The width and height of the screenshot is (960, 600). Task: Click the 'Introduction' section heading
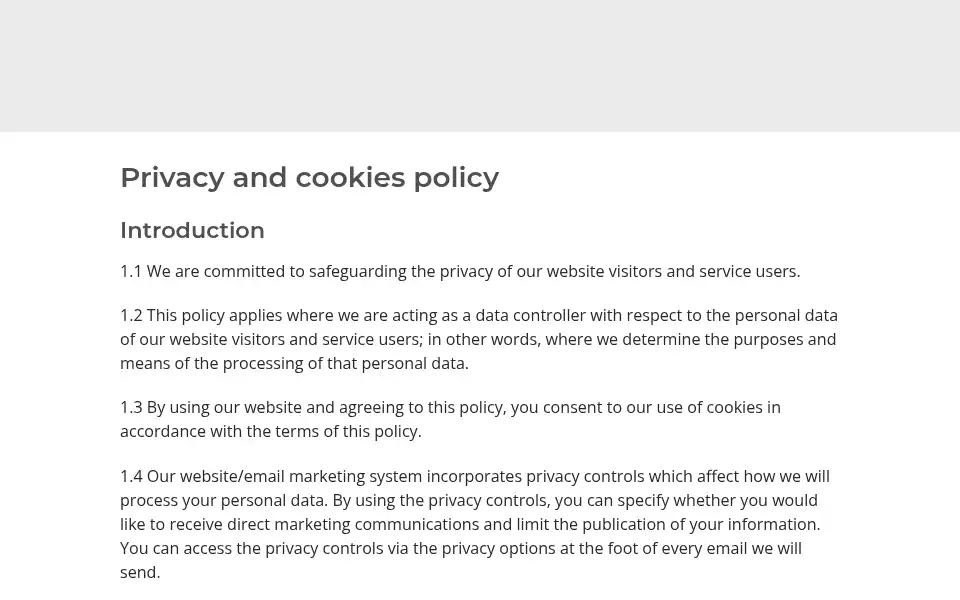[x=192, y=230]
